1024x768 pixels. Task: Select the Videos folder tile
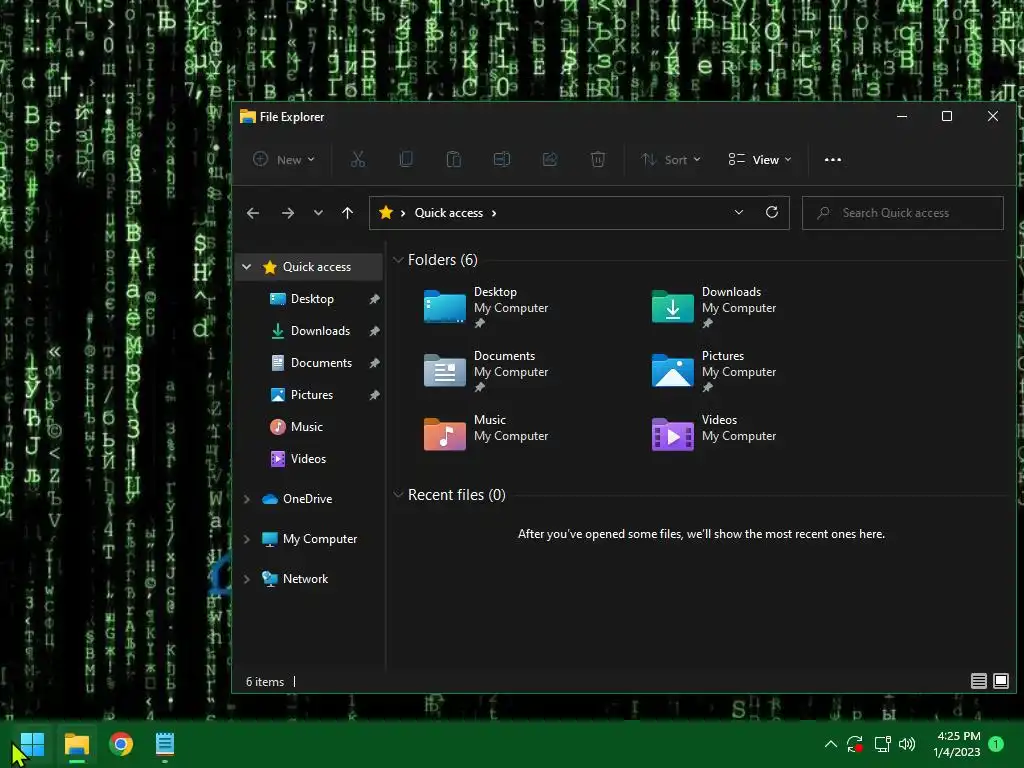[x=714, y=434]
